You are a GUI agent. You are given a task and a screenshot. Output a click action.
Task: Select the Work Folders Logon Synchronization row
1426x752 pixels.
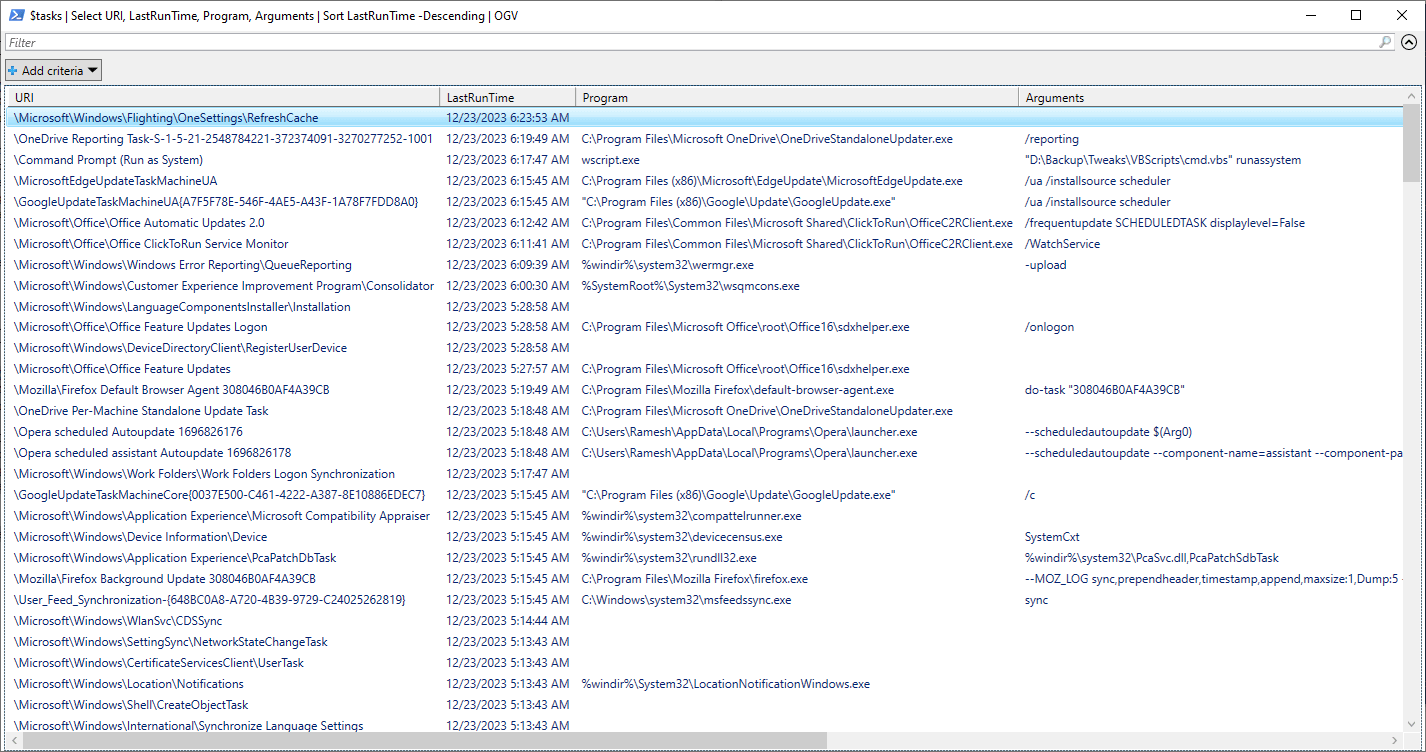click(705, 474)
